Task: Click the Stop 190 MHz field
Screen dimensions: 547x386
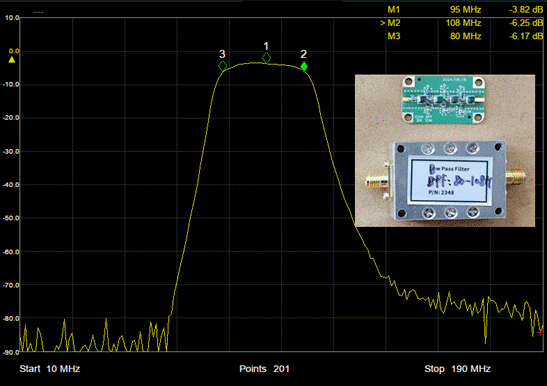Action: click(457, 369)
